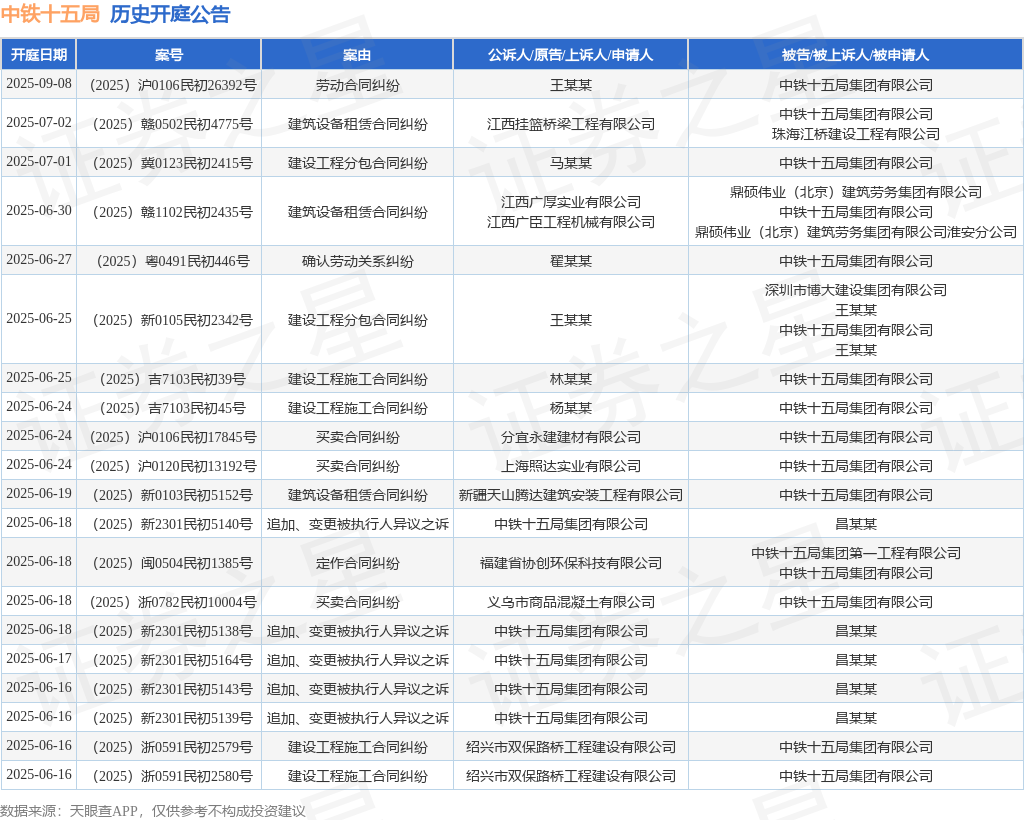Click plaintiff 江西广厚实业有限公司

(571, 202)
